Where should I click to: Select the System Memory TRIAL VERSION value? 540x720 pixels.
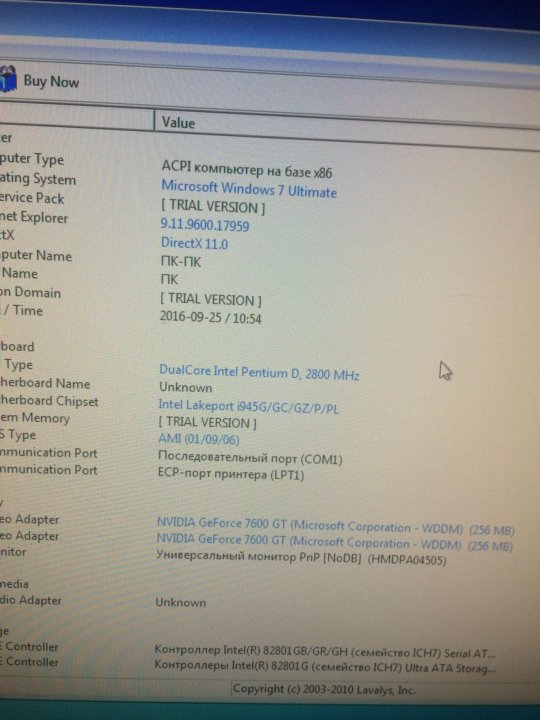point(207,422)
